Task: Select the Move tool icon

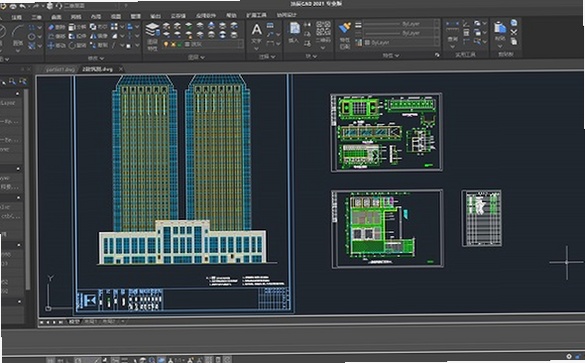Action: point(51,46)
